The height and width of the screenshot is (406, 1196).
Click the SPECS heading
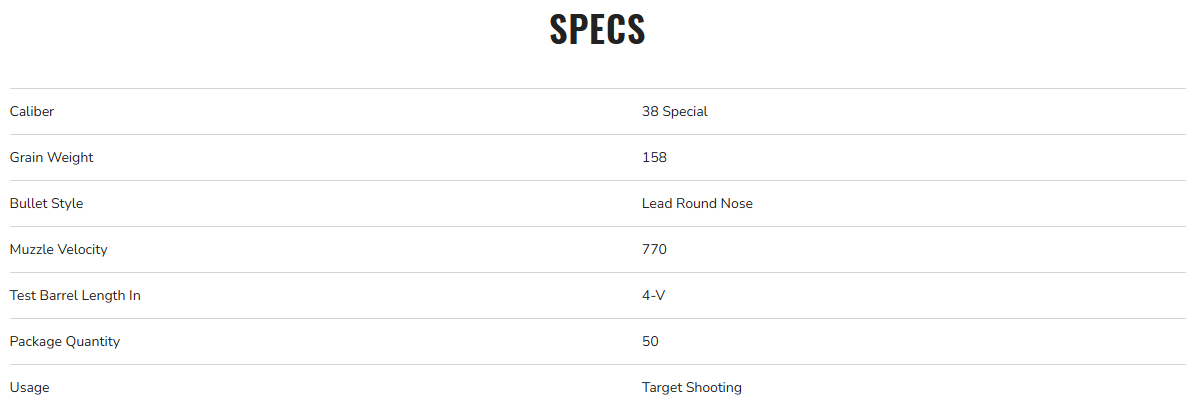597,30
